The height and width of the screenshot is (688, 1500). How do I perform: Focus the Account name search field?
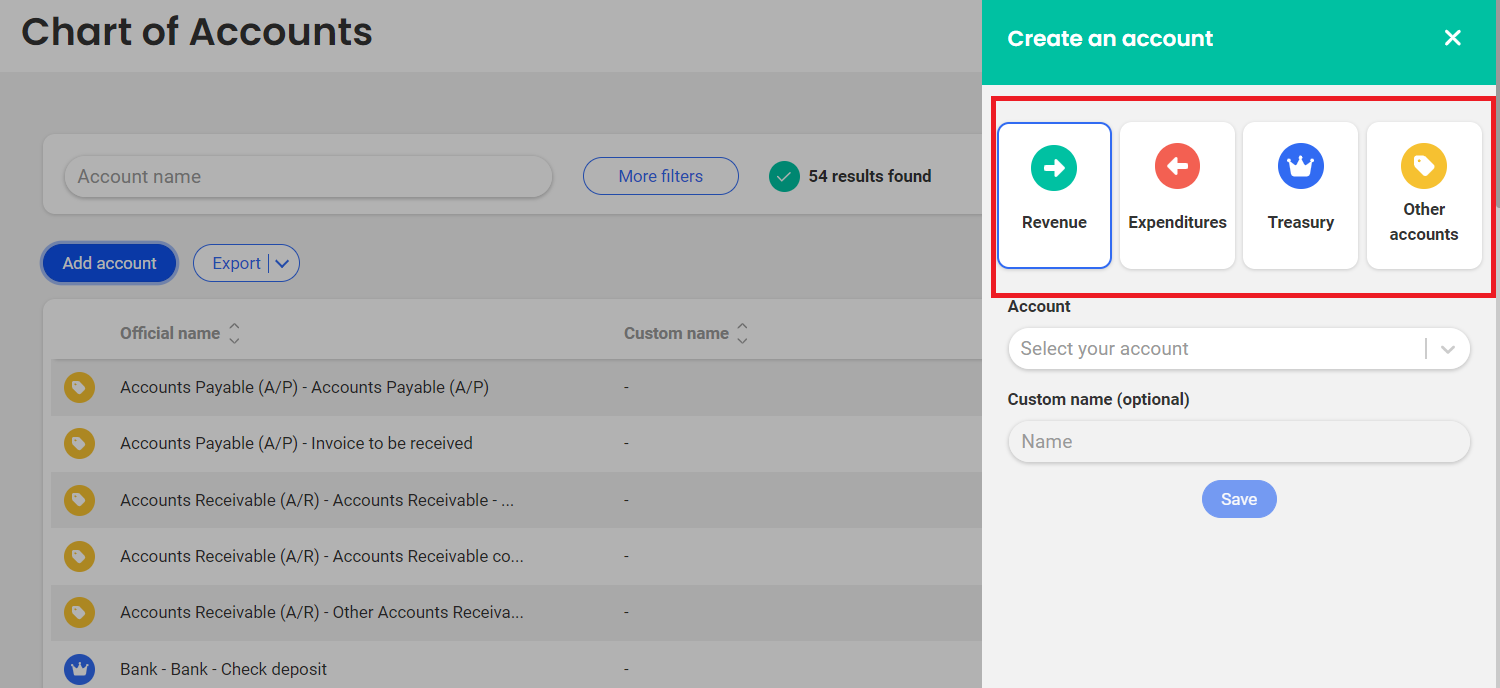308,177
